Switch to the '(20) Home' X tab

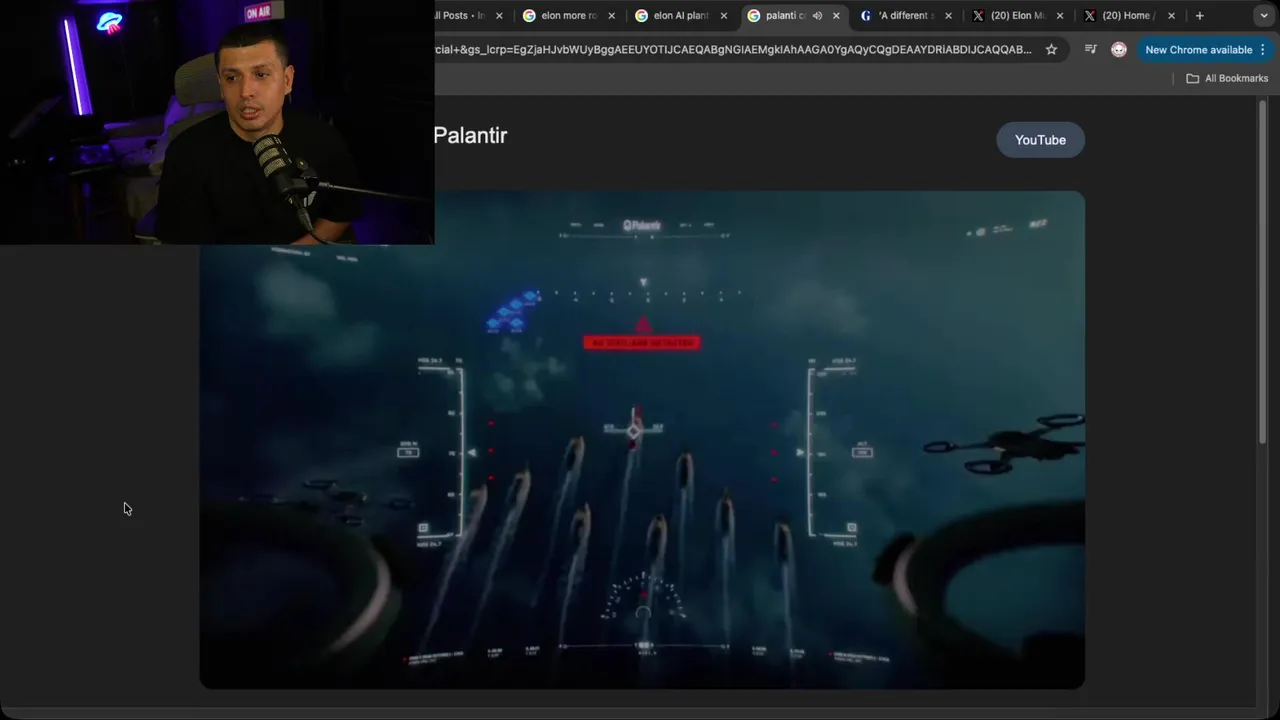pos(1128,16)
